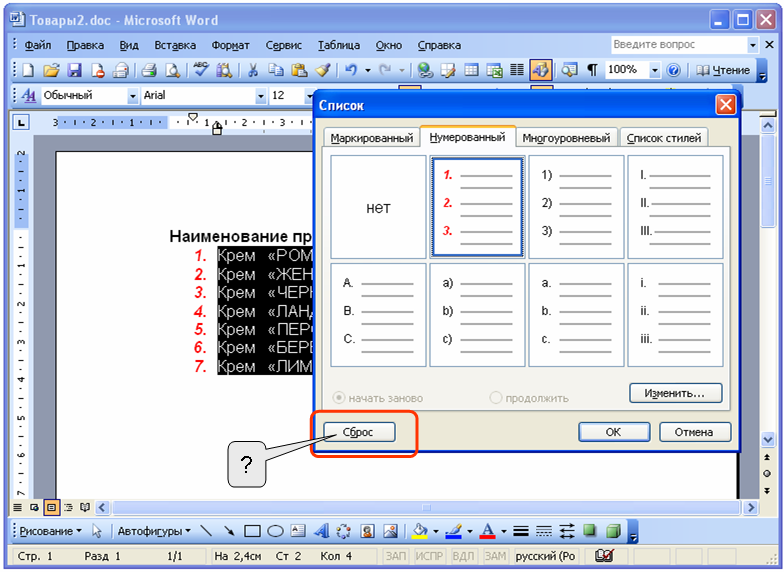Select the 'начать заново' radio button
The width and height of the screenshot is (784, 572).
pos(339,397)
